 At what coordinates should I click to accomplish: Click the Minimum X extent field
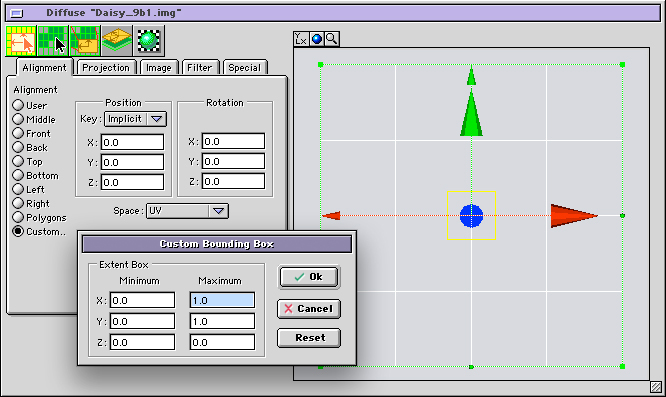142,300
